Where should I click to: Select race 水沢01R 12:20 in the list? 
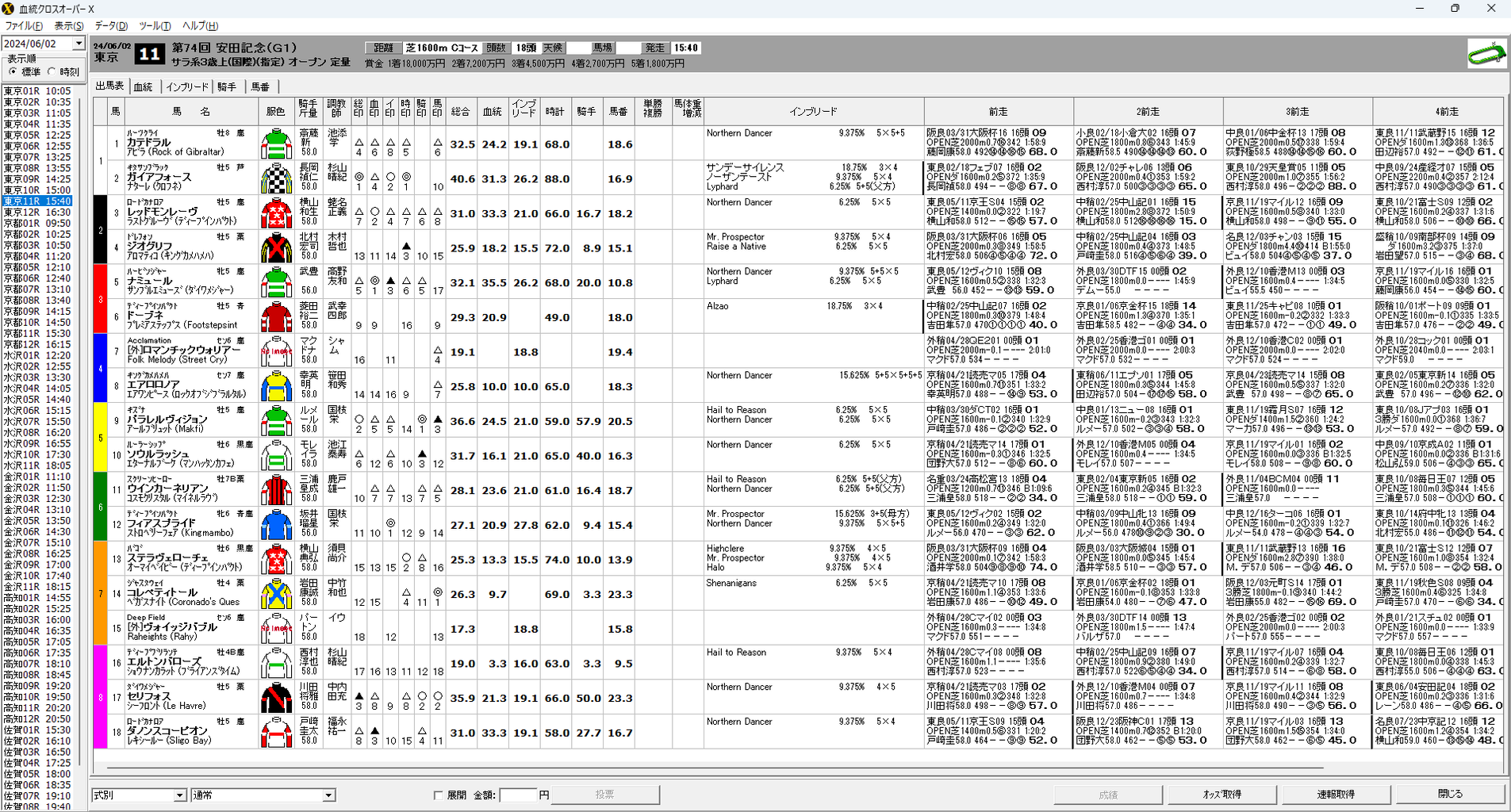(x=37, y=356)
